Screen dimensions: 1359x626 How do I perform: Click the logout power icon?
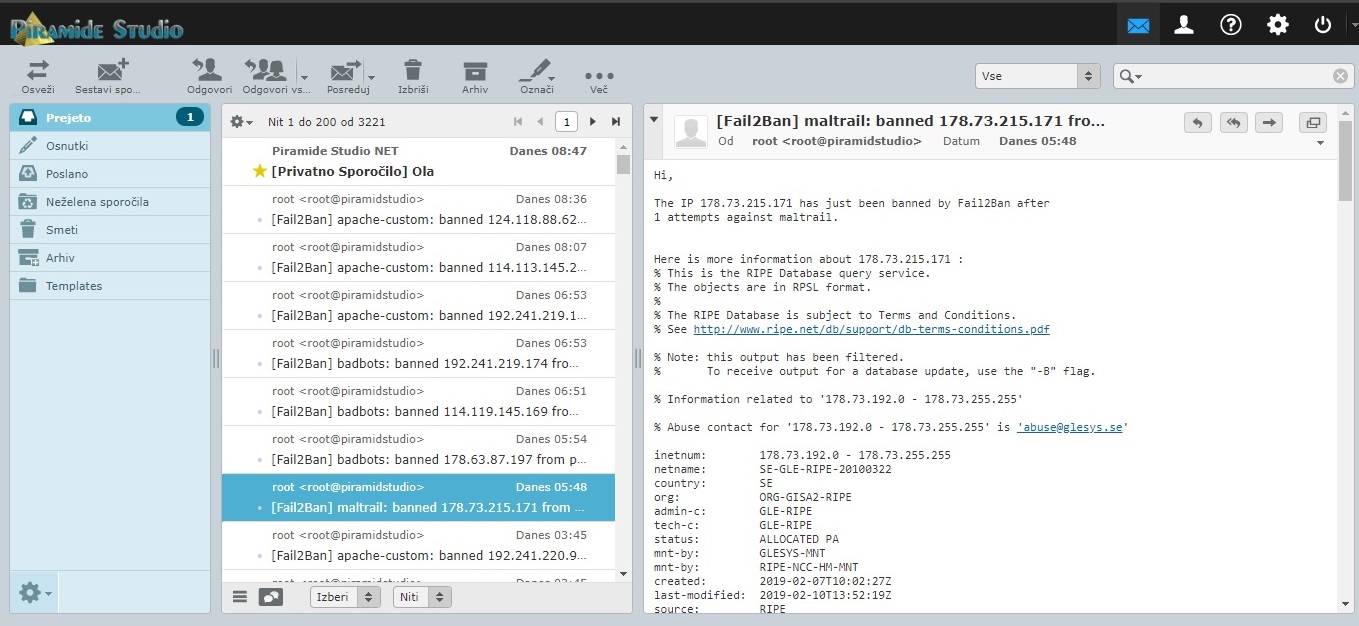[x=1323, y=25]
